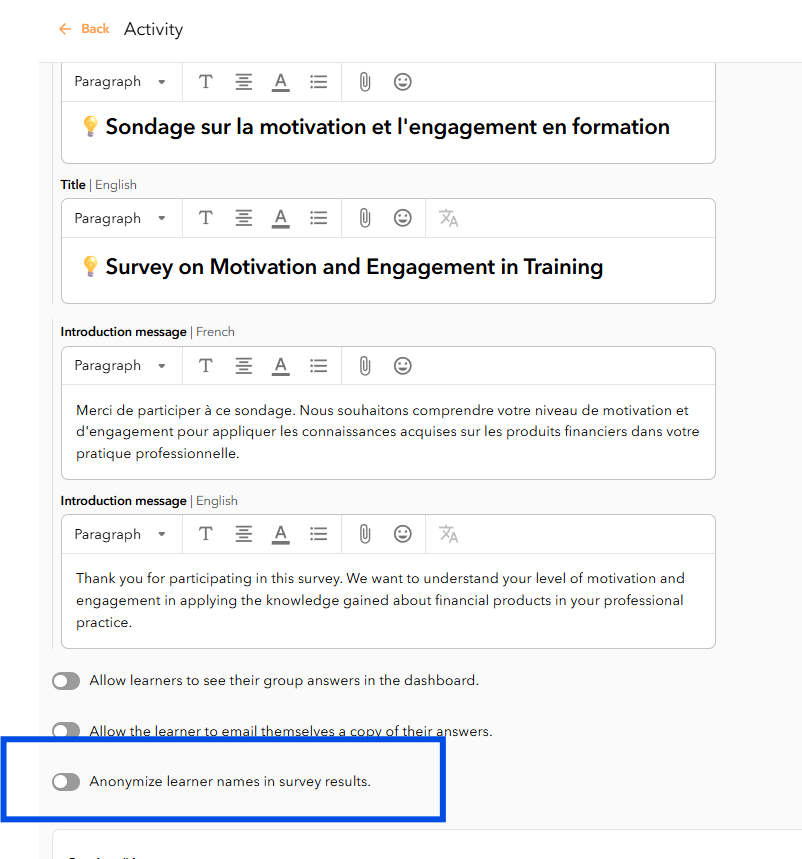
Task: Click text color icon in English introduction toolbar
Action: [280, 534]
